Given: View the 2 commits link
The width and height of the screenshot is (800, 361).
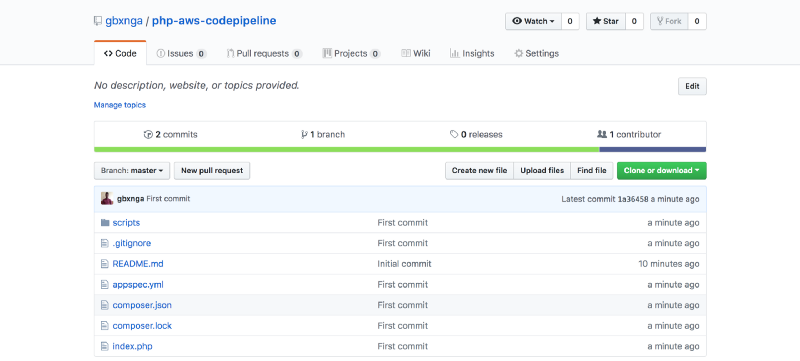Looking at the screenshot, I should pos(171,135).
